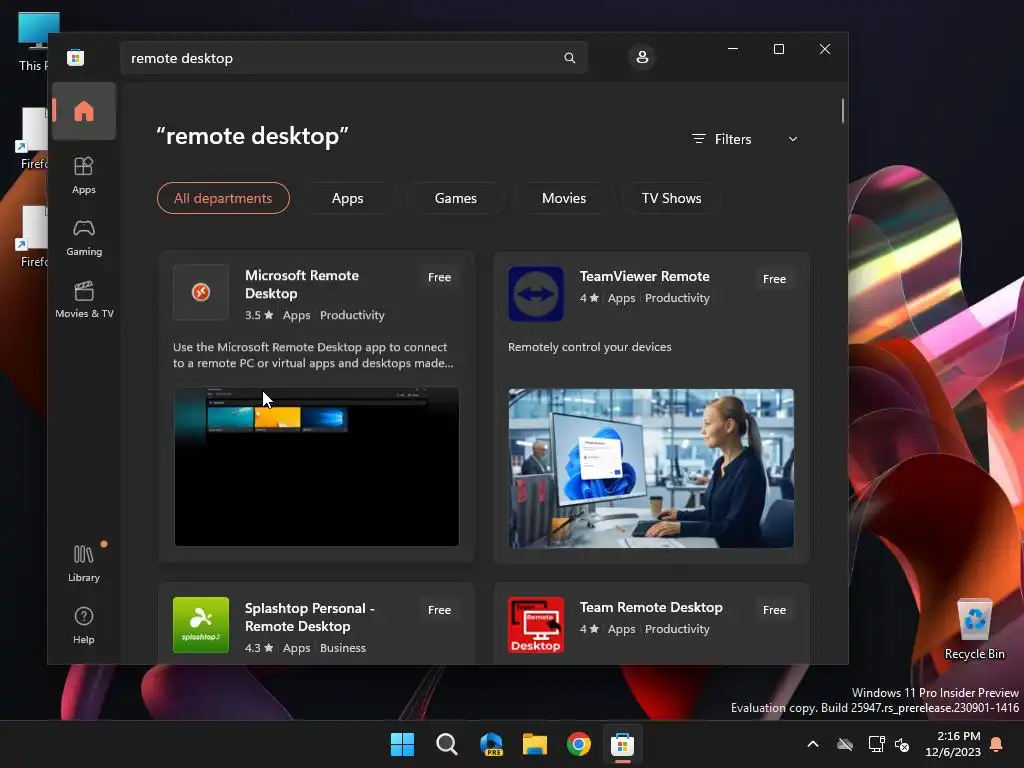The image size is (1024, 768).
Task: Open the Microsoft Remote Desktop title link
Action: 302,284
